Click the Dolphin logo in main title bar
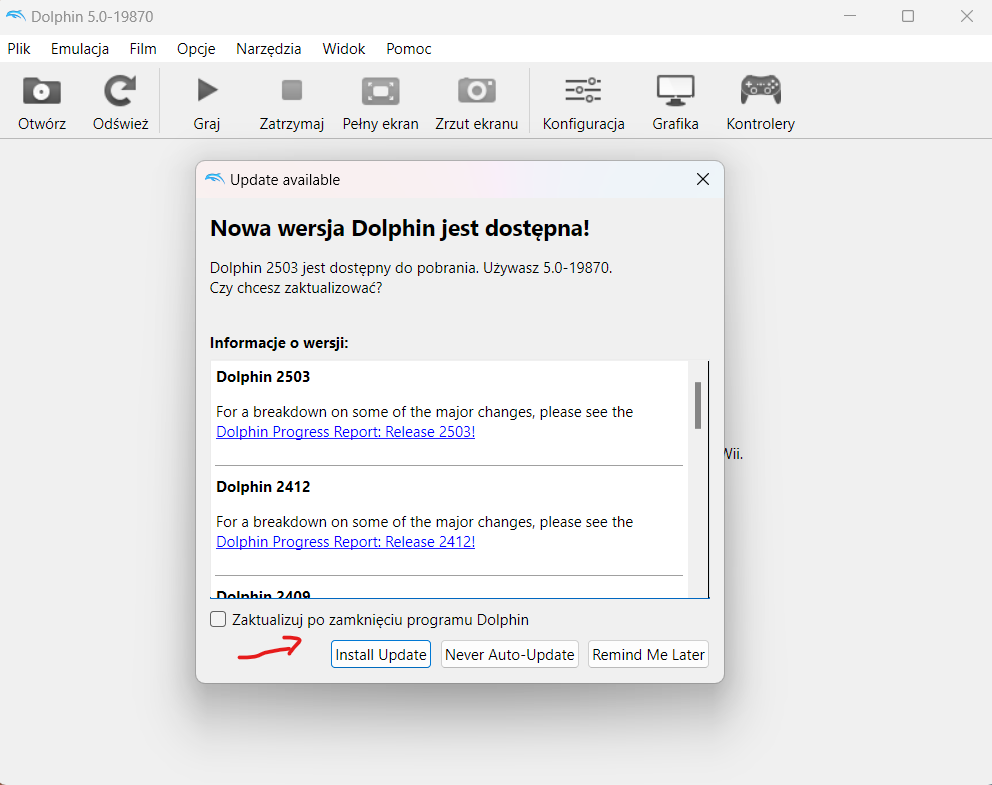992x785 pixels. coord(16,16)
